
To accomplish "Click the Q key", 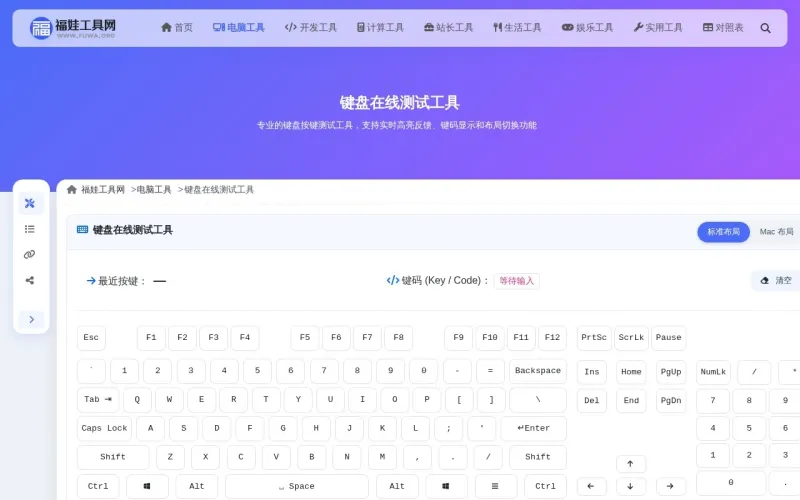I will (137, 399).
